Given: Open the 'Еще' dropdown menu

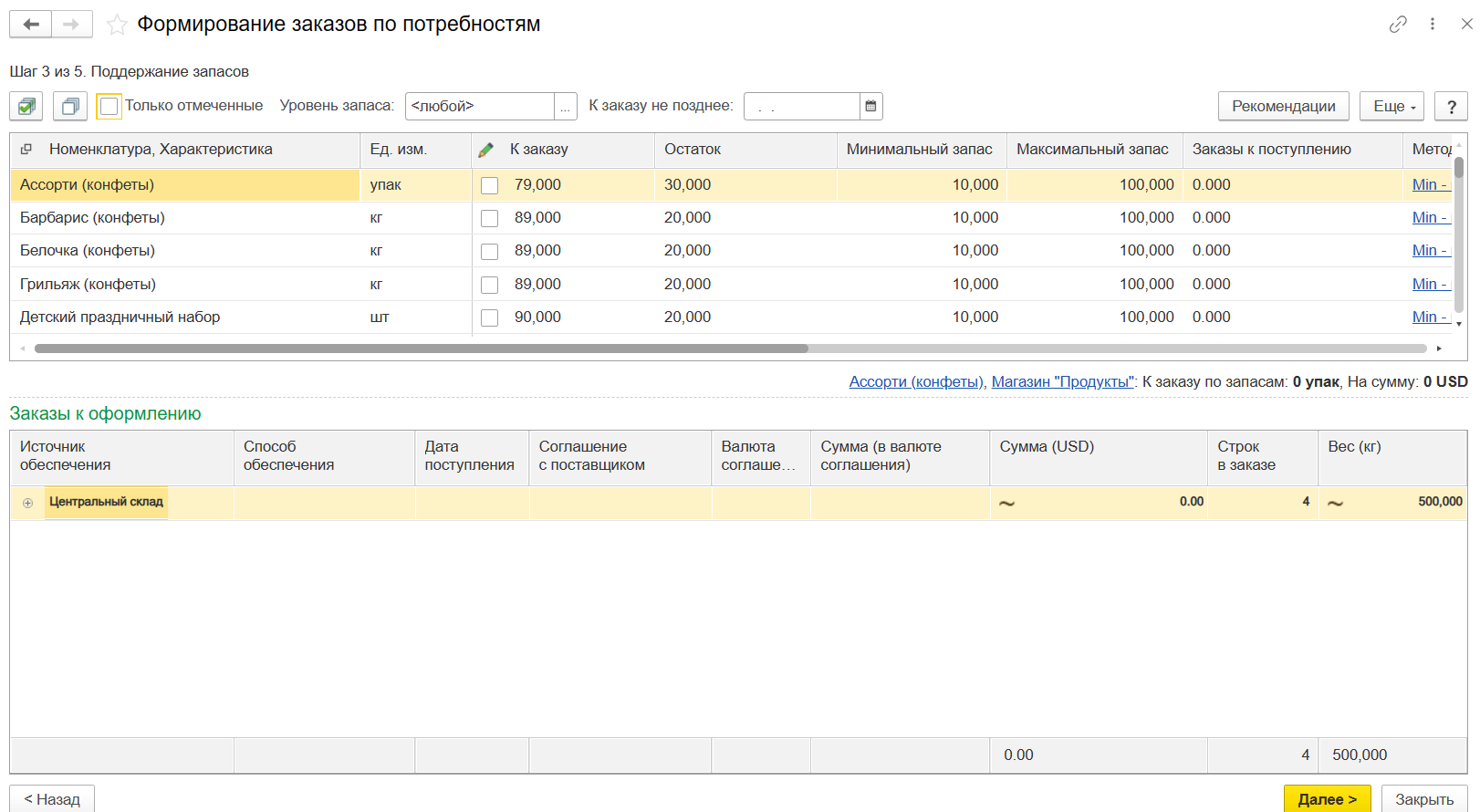Looking at the screenshot, I should [1391, 107].
